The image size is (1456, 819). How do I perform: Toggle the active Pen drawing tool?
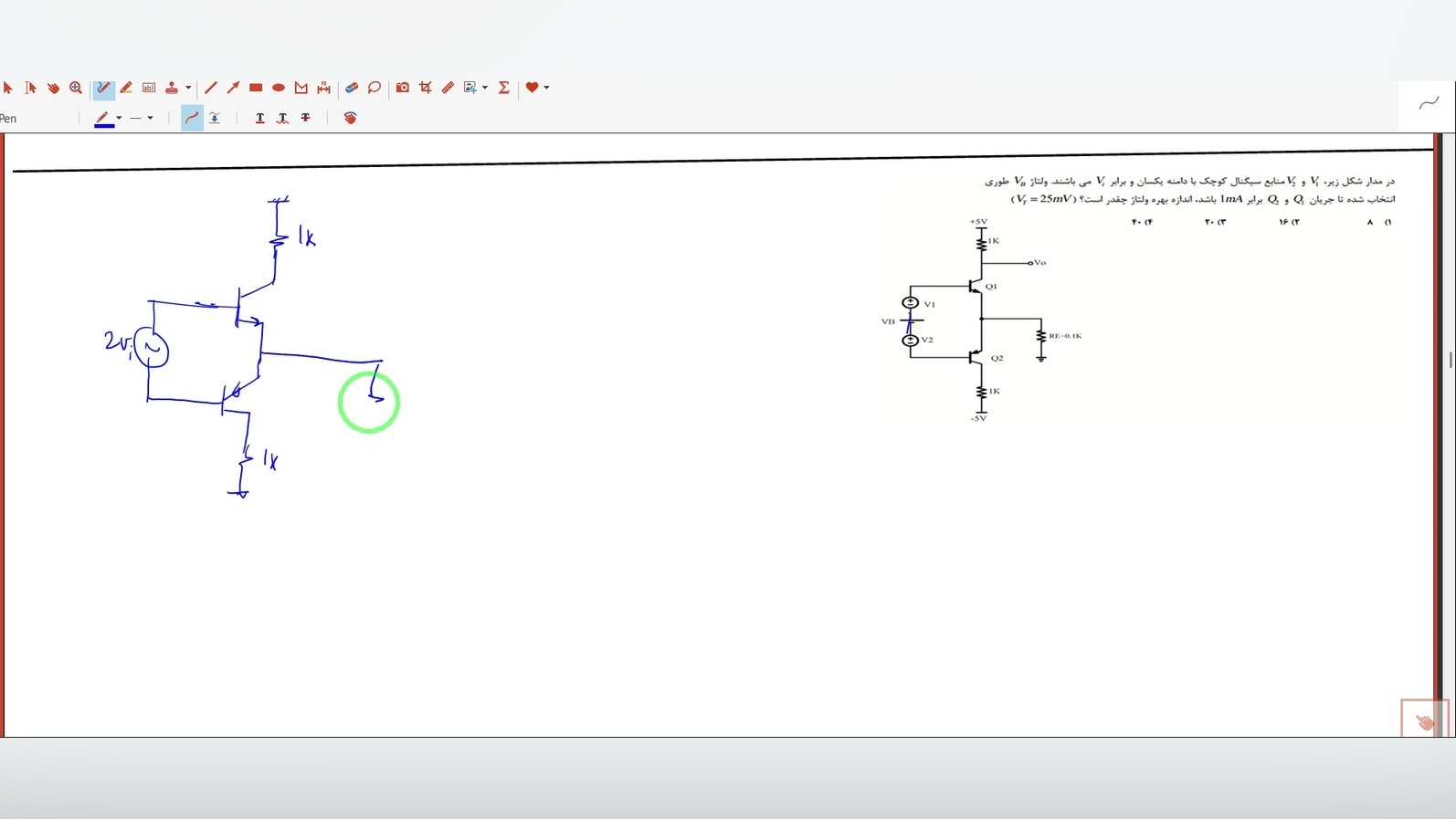point(103,88)
